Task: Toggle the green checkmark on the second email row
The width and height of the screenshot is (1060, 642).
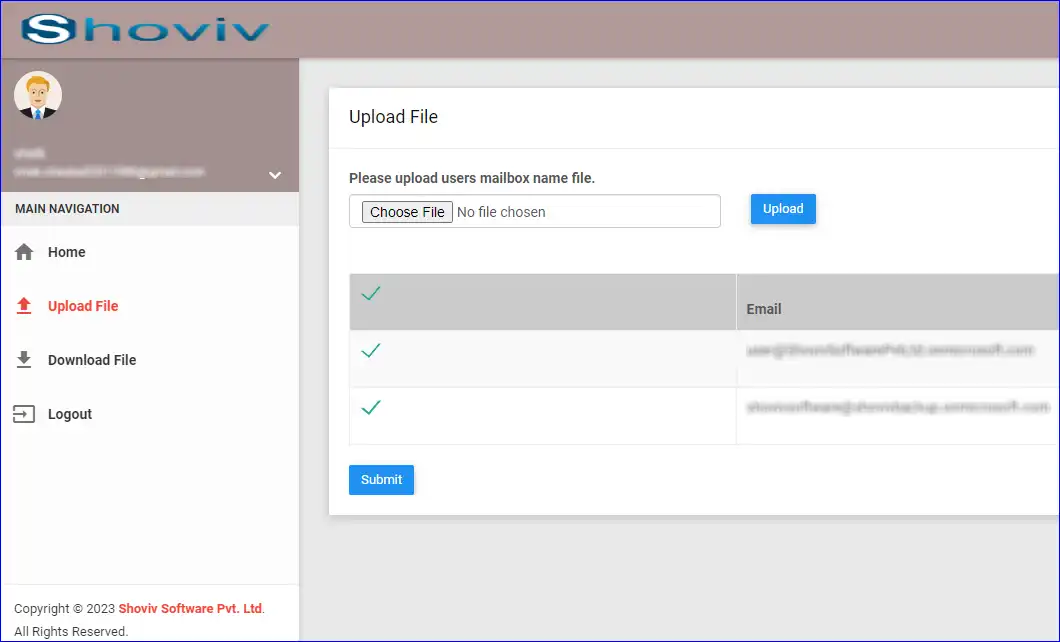Action: pos(371,408)
